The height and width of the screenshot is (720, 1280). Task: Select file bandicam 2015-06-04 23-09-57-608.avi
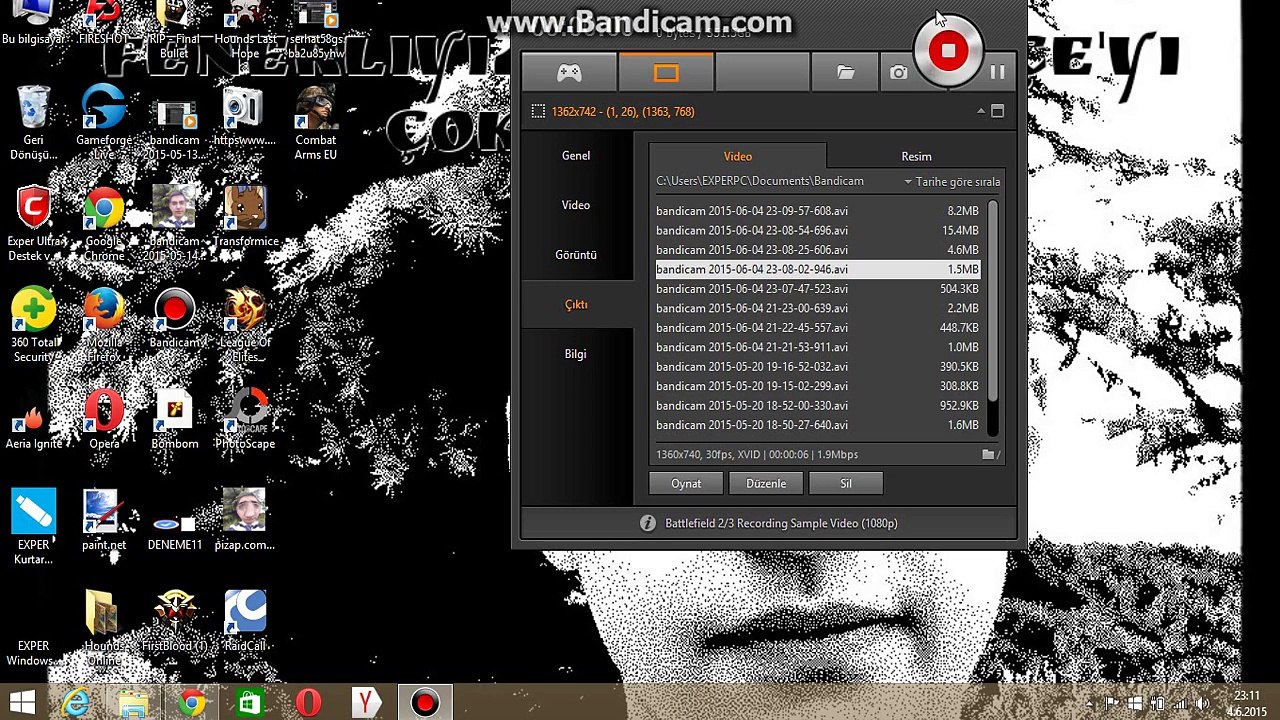tap(818, 211)
